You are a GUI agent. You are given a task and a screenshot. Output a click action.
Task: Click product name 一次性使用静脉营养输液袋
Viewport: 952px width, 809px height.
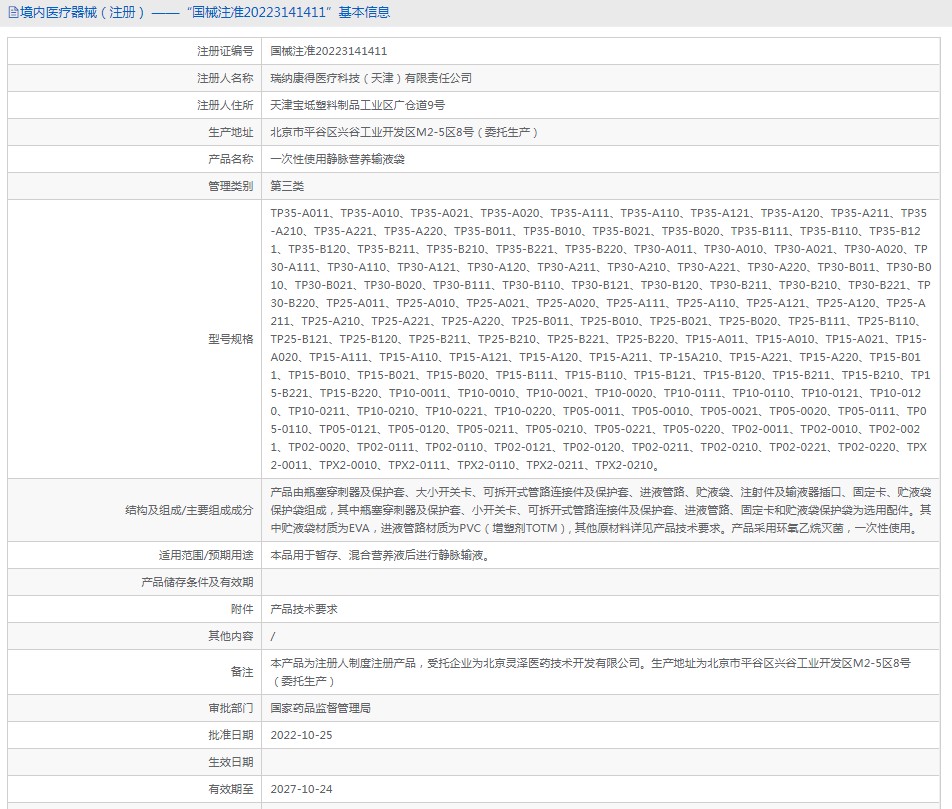pos(338,159)
